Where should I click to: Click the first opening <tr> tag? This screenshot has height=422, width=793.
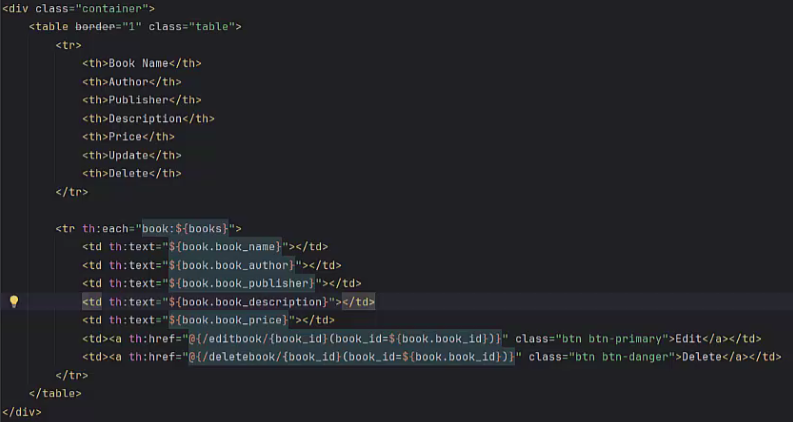(x=68, y=45)
